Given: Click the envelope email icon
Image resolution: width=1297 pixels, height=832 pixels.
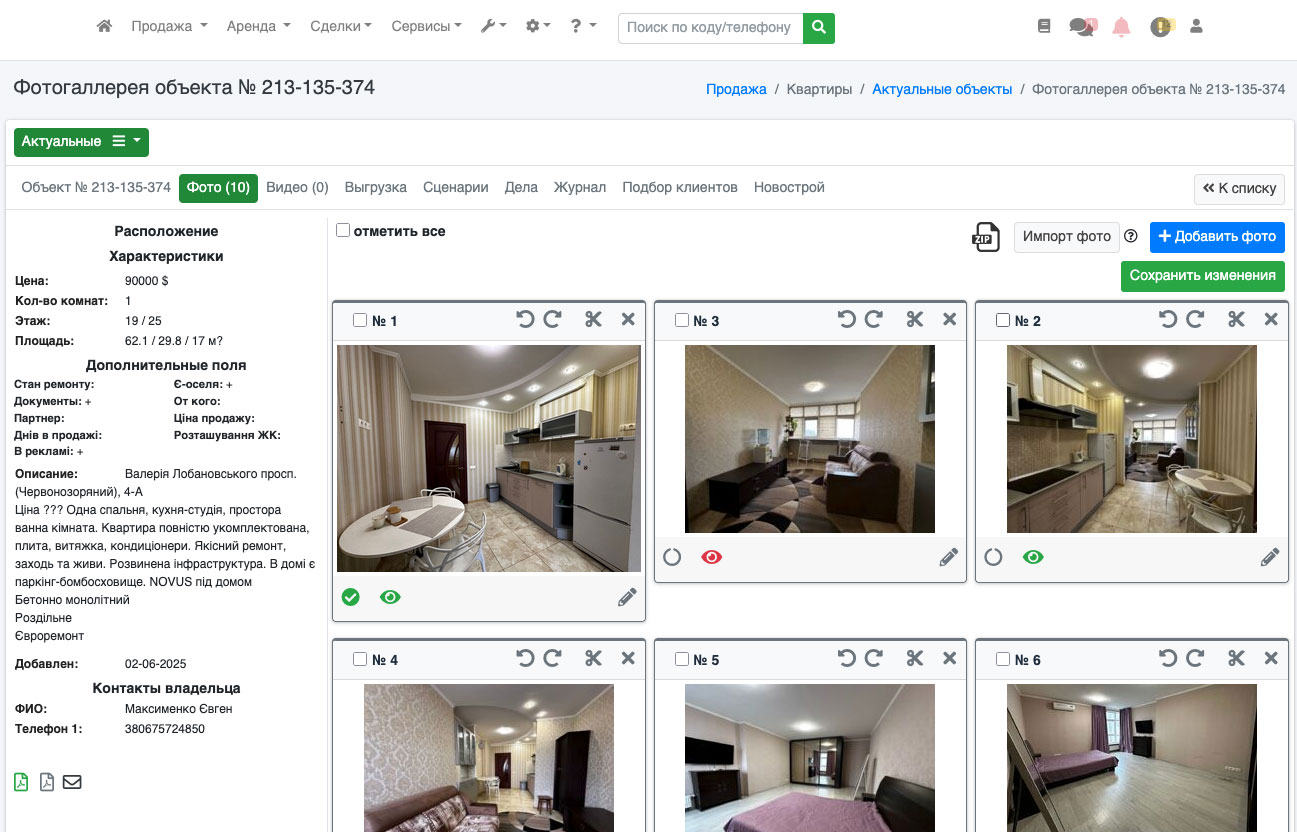Looking at the screenshot, I should pyautogui.click(x=72, y=782).
